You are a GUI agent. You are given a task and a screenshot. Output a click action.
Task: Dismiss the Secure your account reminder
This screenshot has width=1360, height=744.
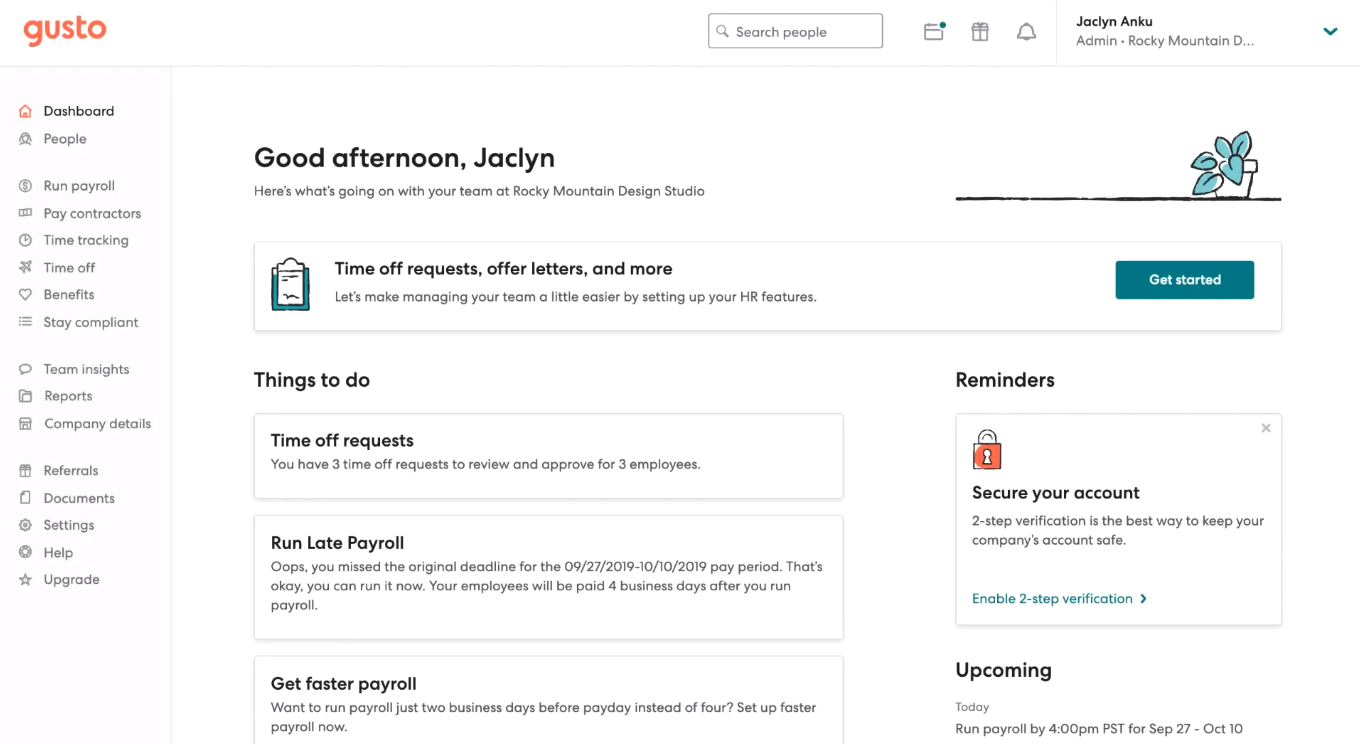[x=1266, y=428]
